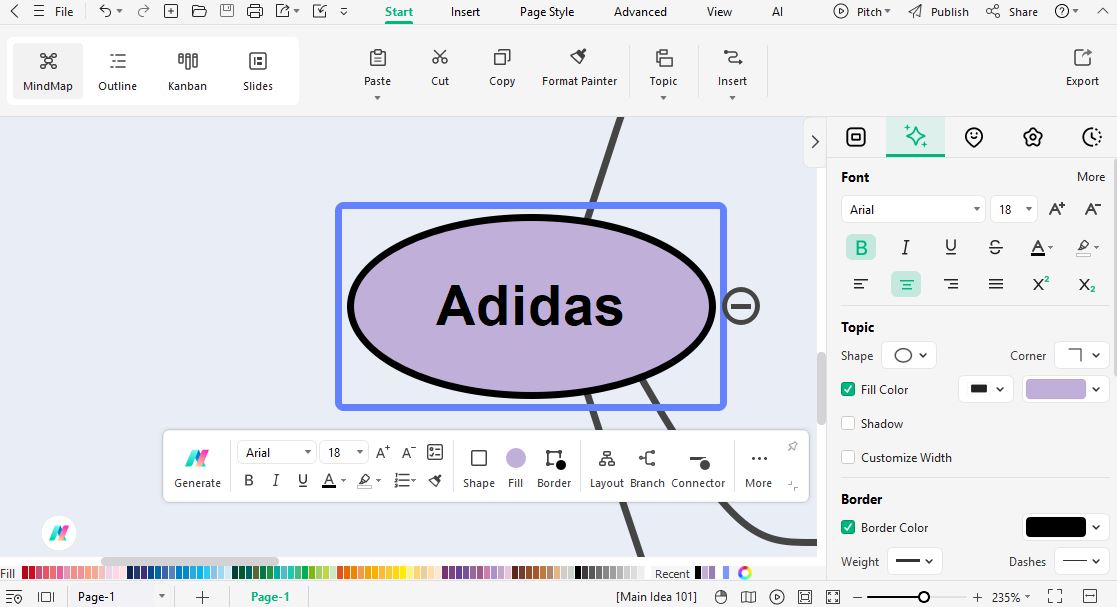
Task: Open the border Dashes dropdown
Action: (x=1081, y=561)
